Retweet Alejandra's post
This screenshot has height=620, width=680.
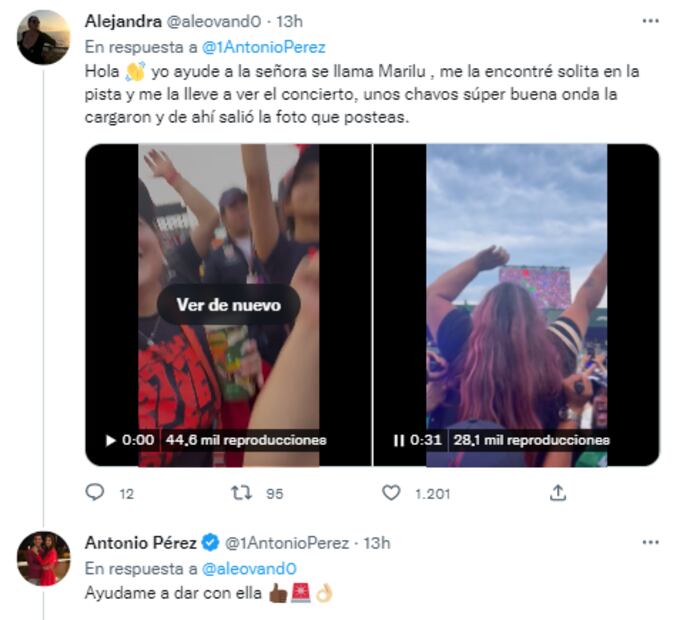click(x=241, y=493)
